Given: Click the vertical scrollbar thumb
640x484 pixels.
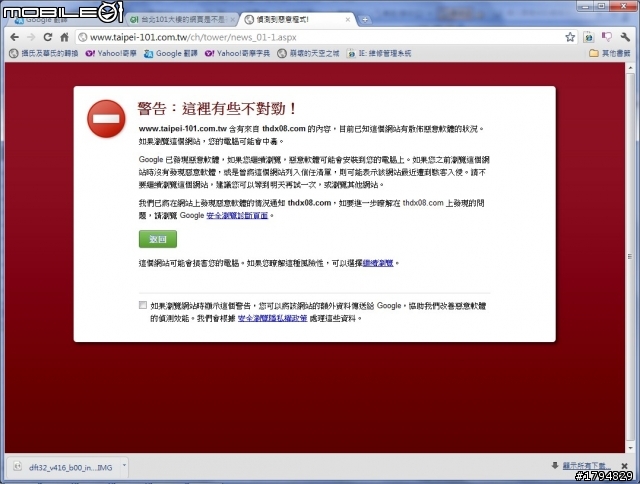Looking at the screenshot, I should 630,258.
